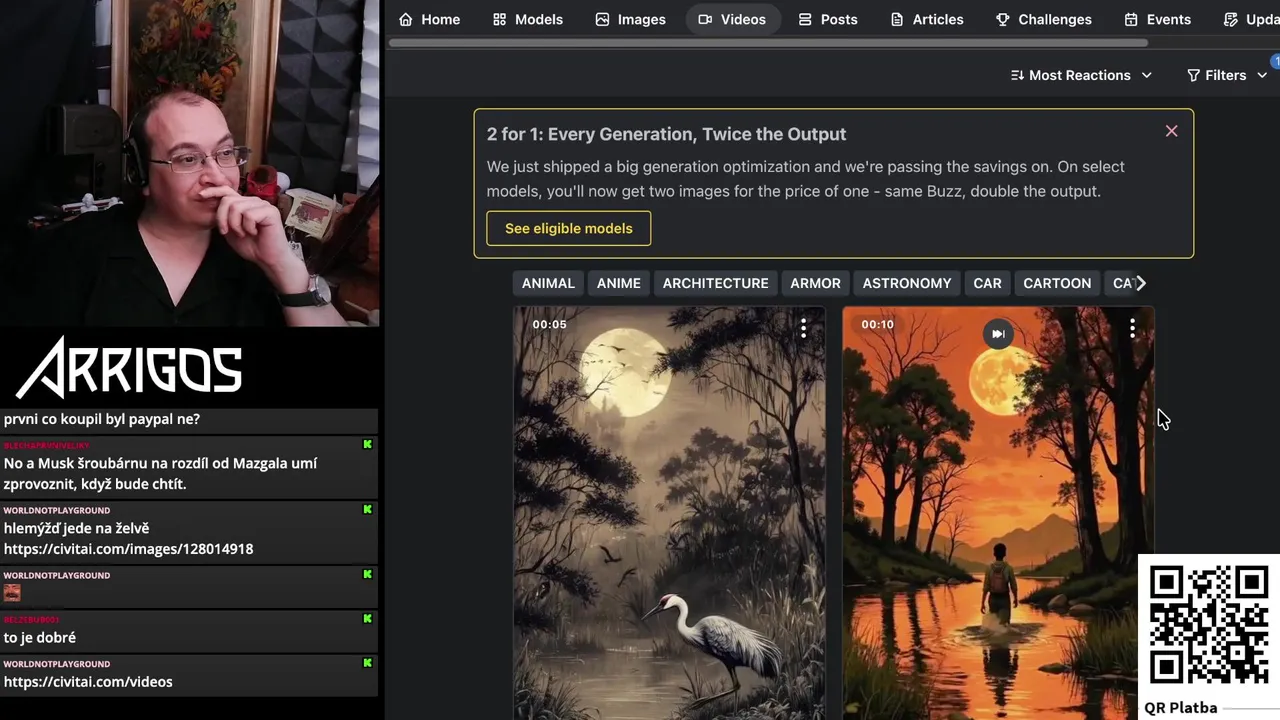Screen dimensions: 1280x720
Task: Click the Articles document icon
Action: click(897, 19)
